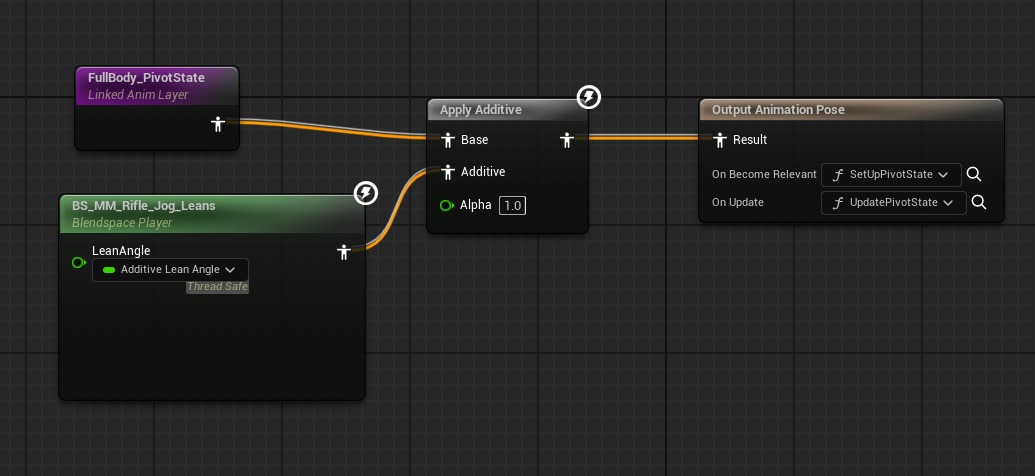Open the SetUpPivotState function dropdown
1035x476 pixels.
click(891, 175)
